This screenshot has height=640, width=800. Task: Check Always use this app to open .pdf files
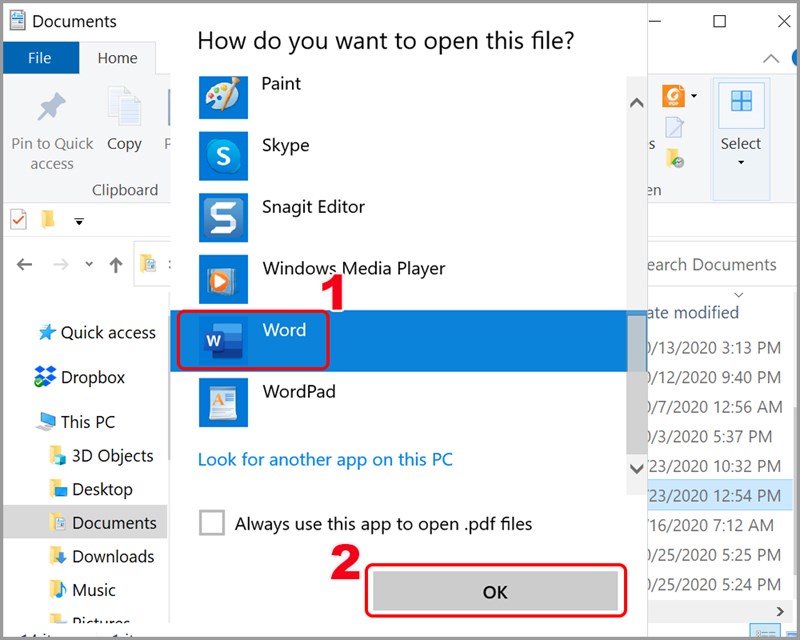(x=211, y=523)
